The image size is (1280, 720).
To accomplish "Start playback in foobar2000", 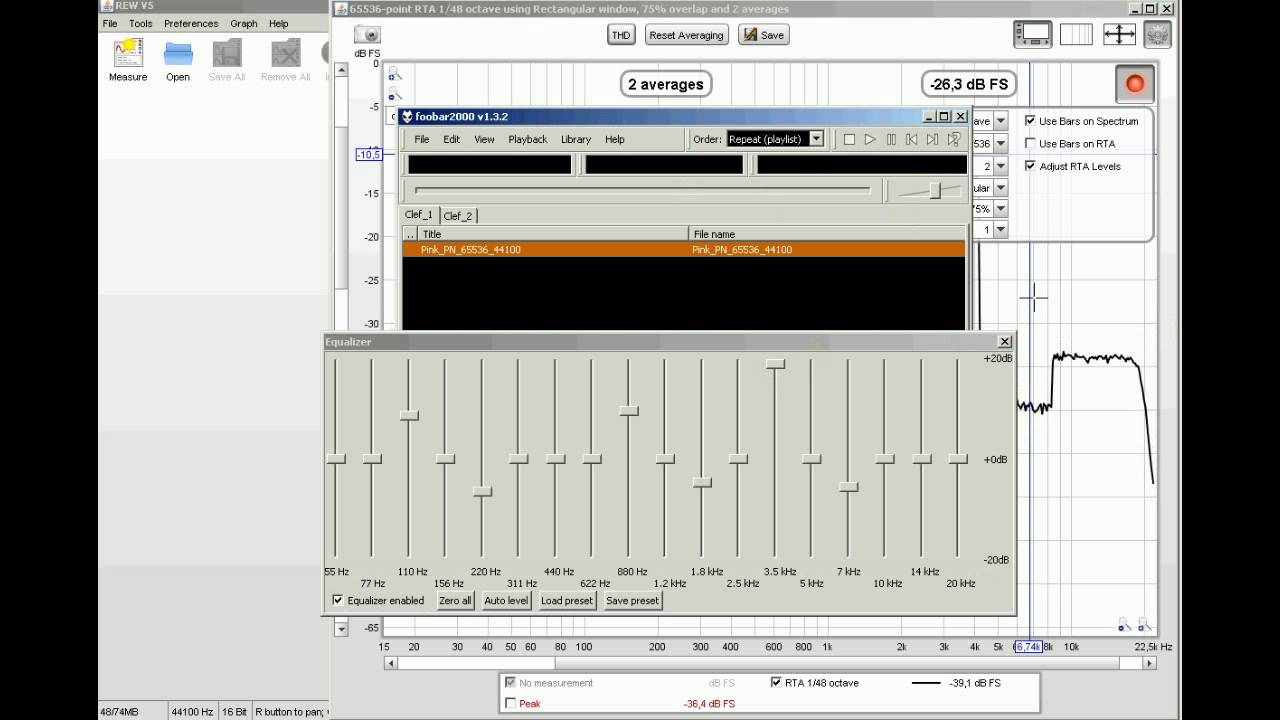I will click(x=870, y=139).
